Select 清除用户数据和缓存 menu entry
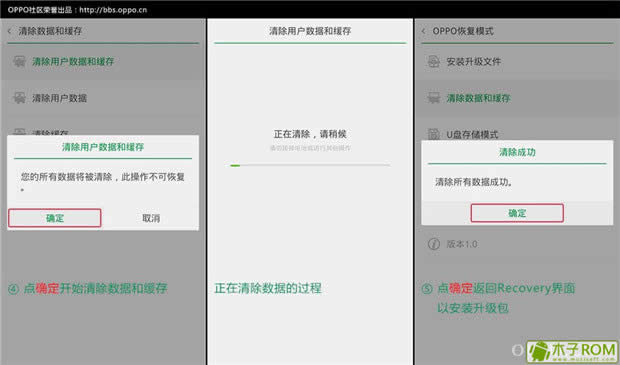 pos(103,62)
